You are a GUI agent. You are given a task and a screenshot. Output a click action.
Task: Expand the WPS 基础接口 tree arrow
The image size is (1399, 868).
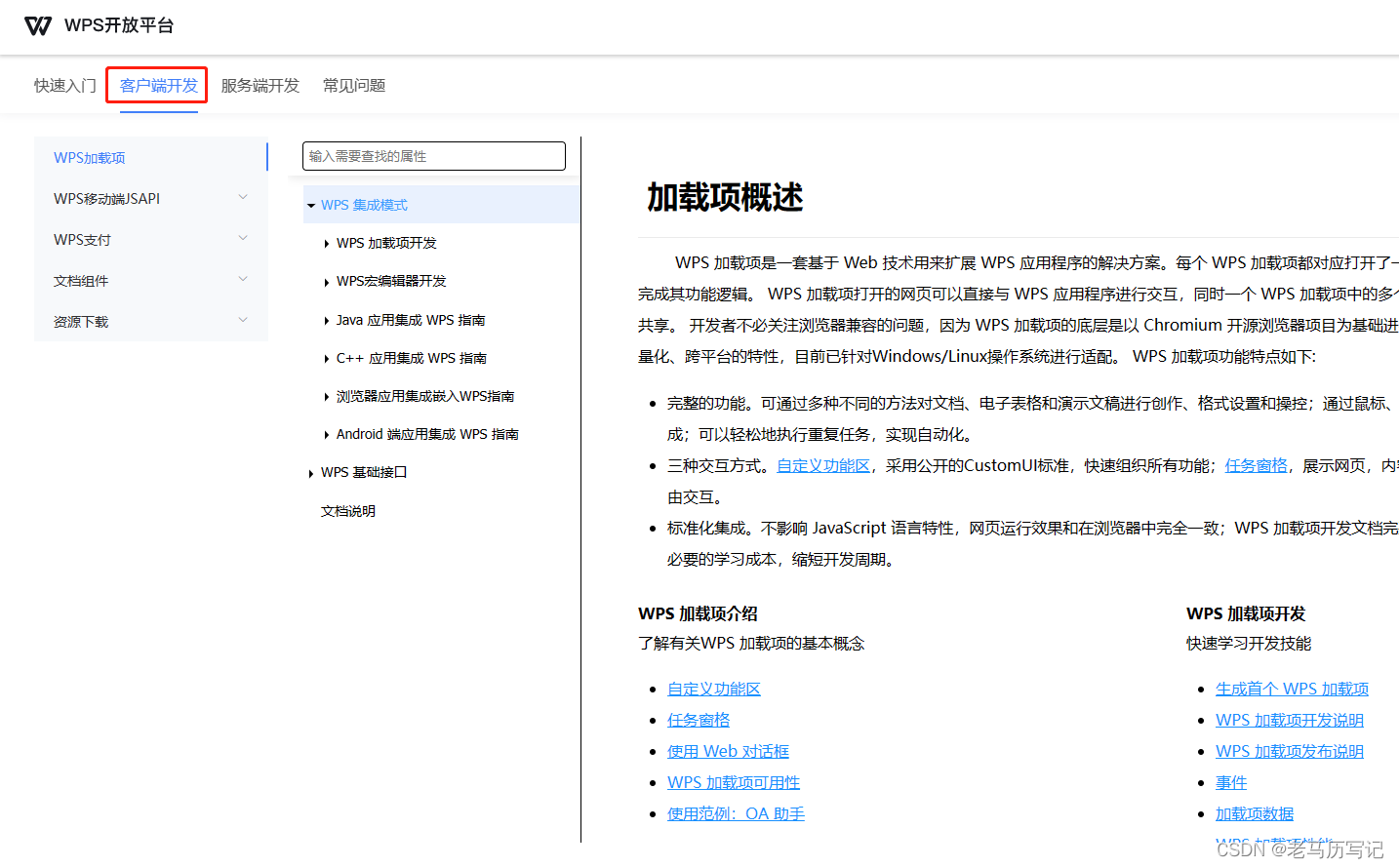[311, 473]
